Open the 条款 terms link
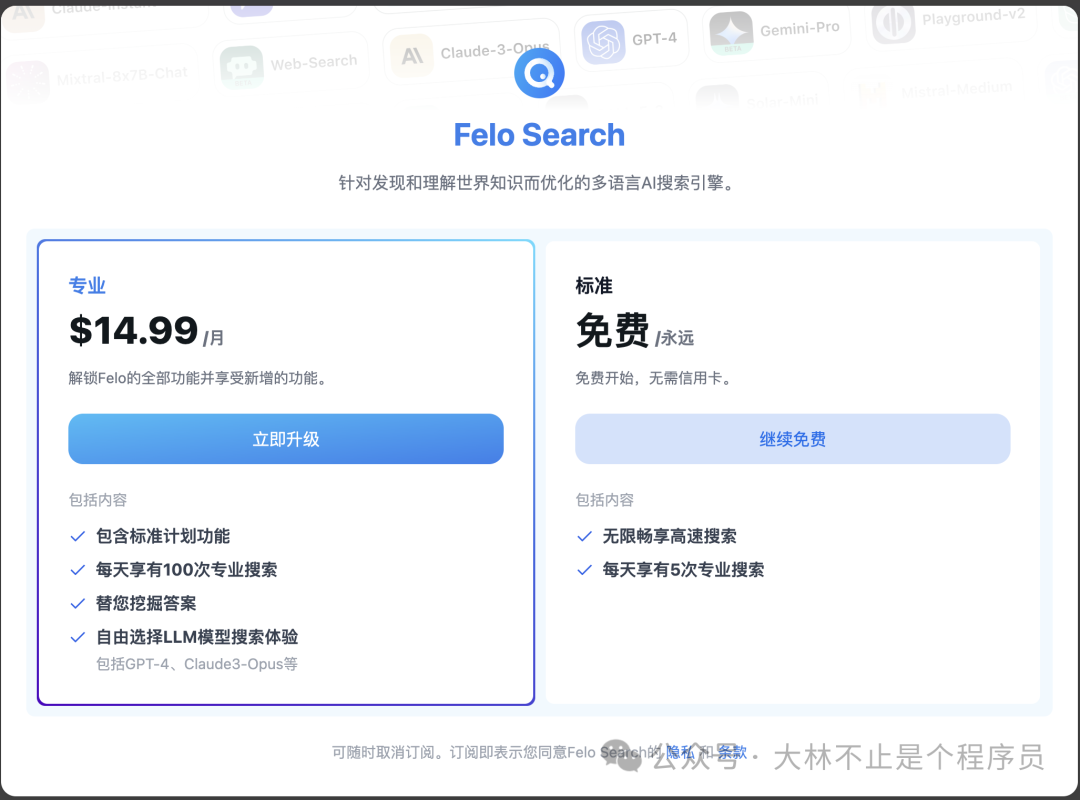 coord(731,752)
